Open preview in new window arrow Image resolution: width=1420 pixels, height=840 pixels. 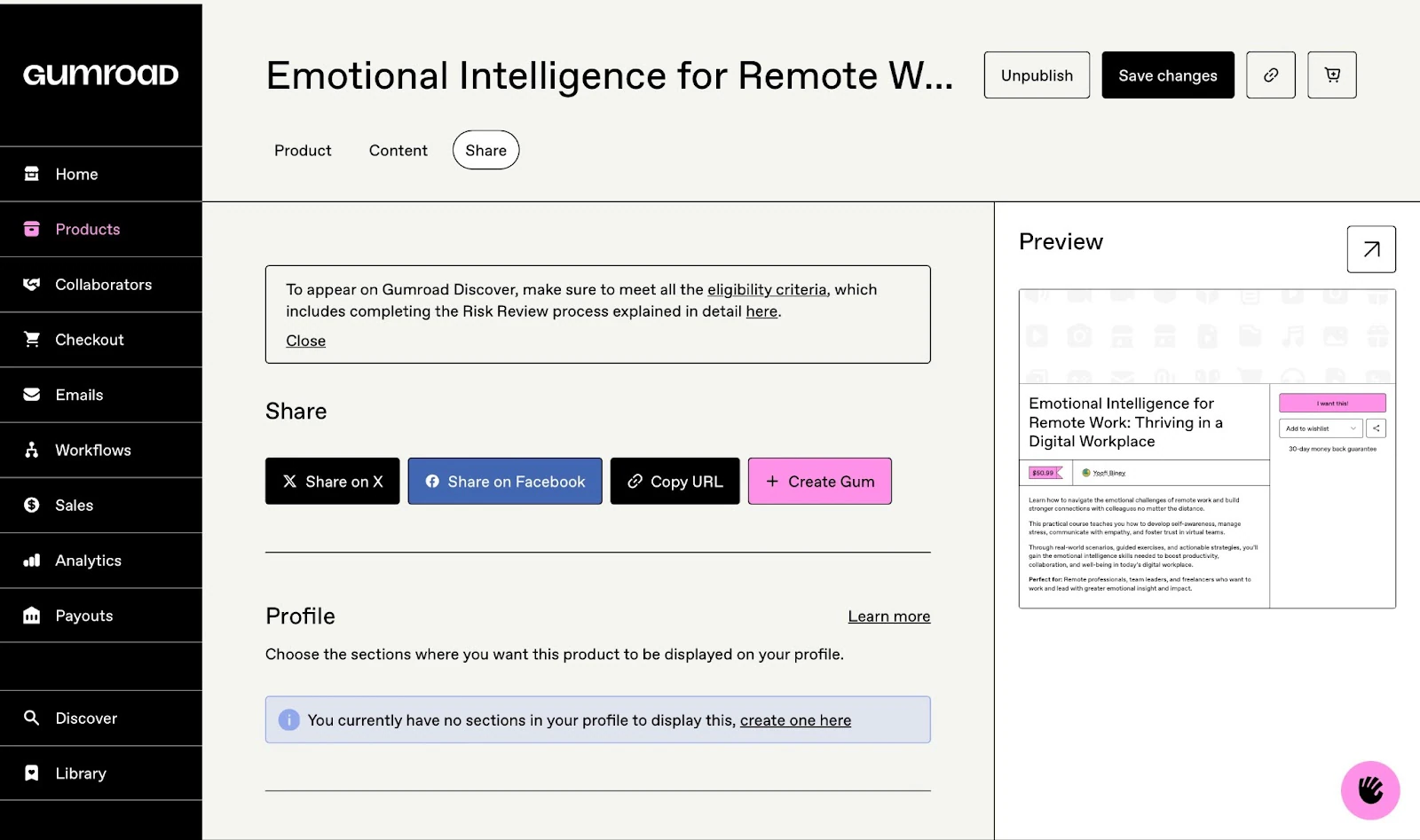(1371, 249)
